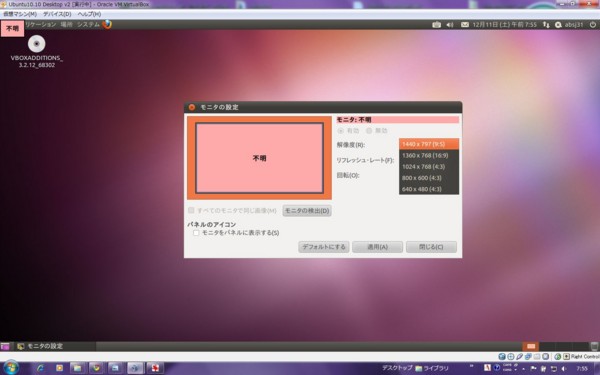Open the Windows Start button

[10, 368]
